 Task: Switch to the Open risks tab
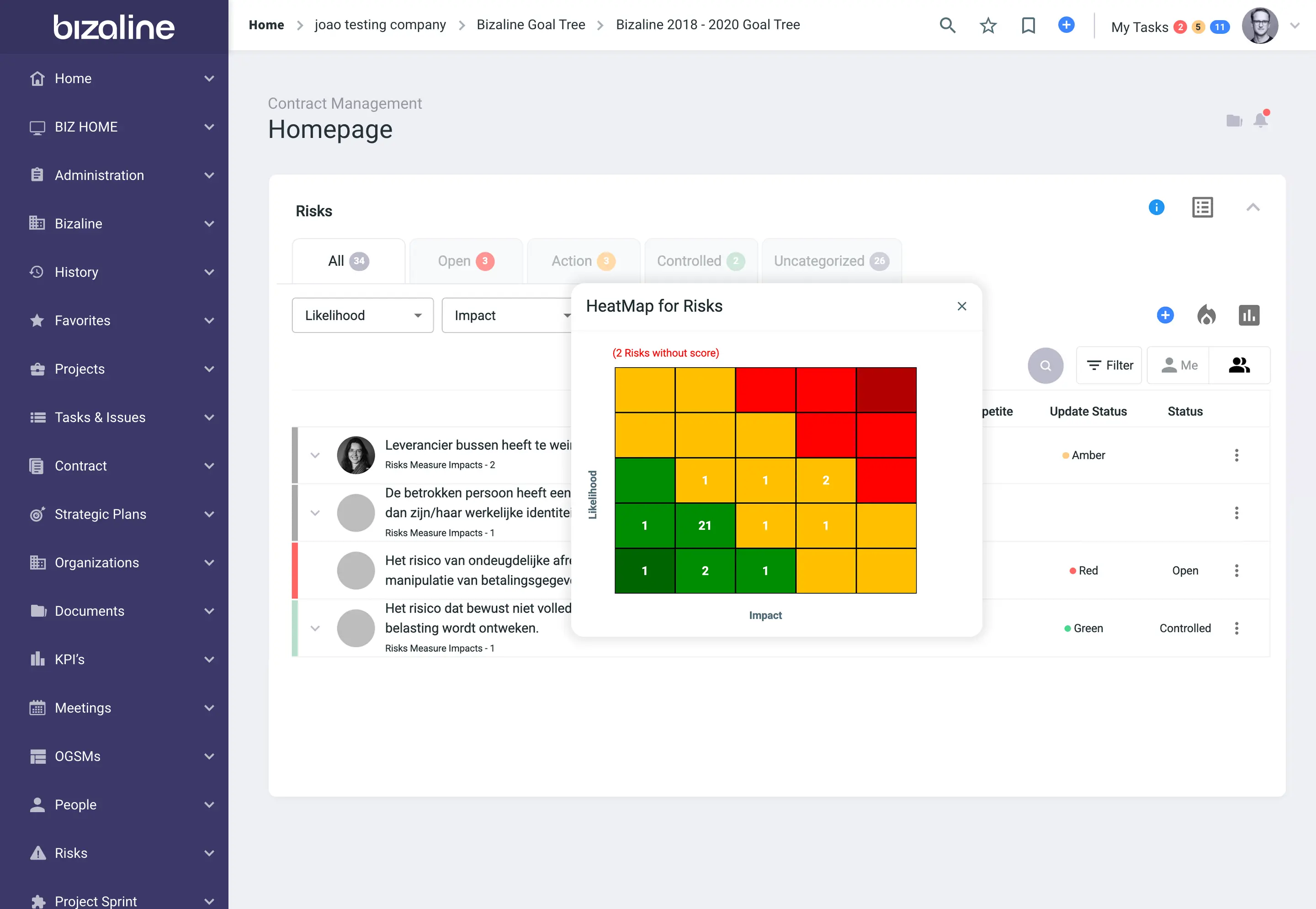pos(466,261)
